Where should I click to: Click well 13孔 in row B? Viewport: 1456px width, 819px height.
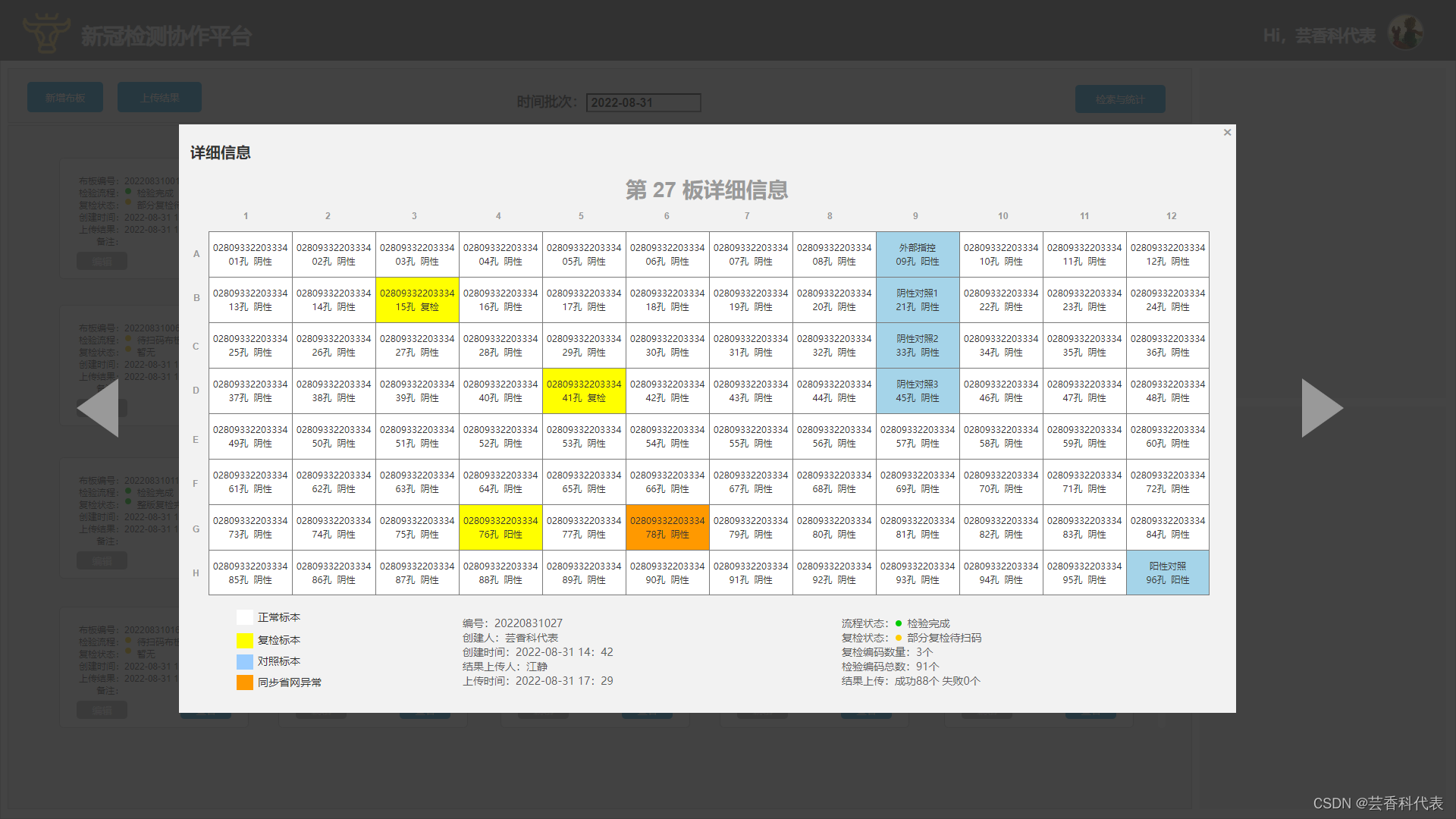(x=250, y=300)
